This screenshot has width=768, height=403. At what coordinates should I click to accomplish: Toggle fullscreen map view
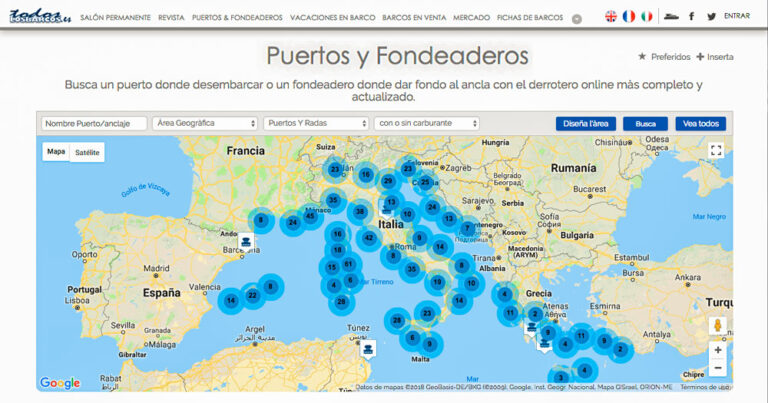[716, 150]
